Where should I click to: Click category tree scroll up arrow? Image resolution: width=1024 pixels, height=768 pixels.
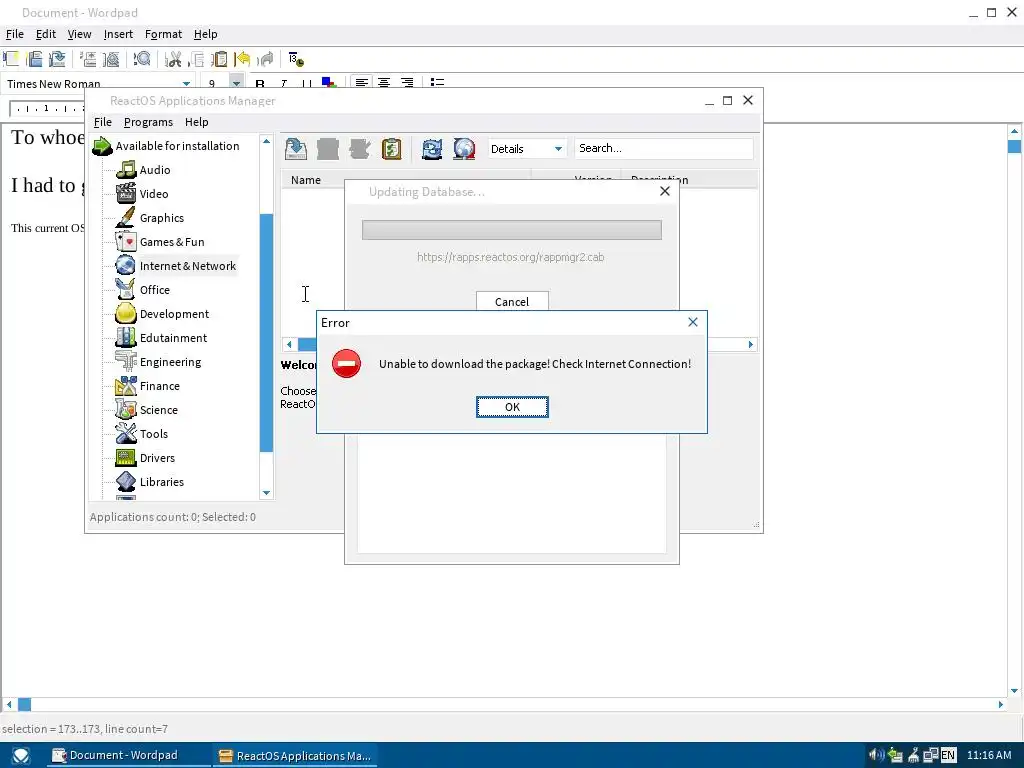266,142
